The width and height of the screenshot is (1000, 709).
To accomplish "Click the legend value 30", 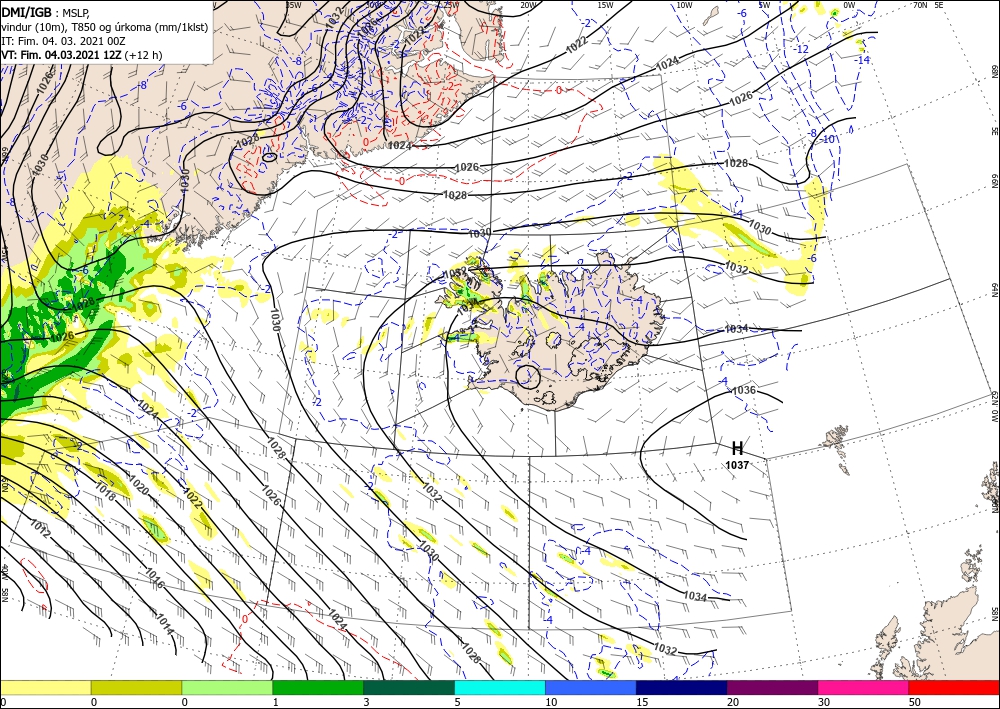I will (824, 702).
